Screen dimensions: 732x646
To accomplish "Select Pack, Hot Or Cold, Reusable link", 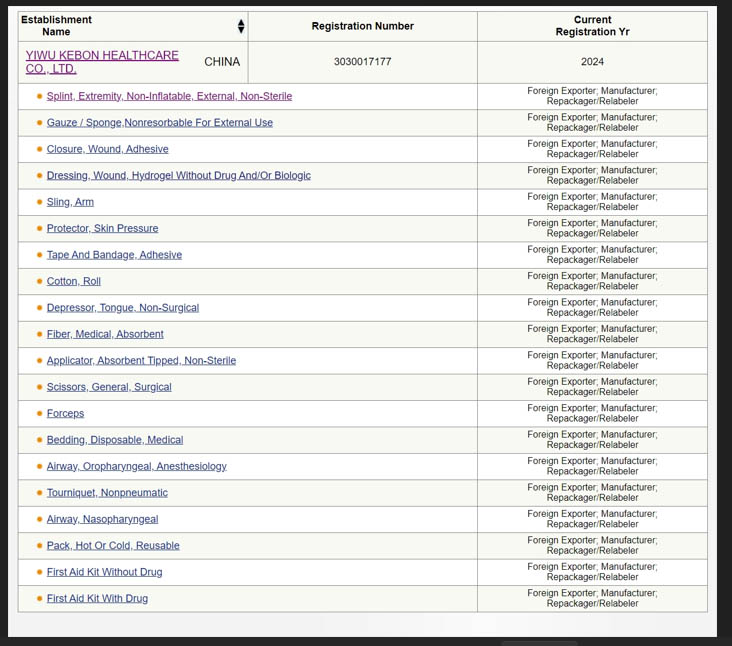I will point(113,546).
